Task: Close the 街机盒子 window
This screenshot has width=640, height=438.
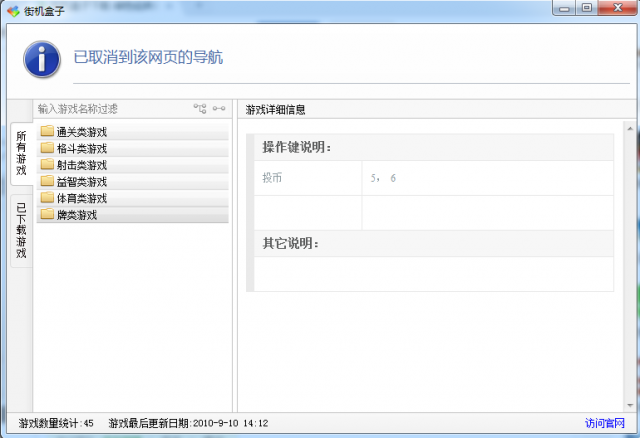Action: pyautogui.click(x=618, y=8)
